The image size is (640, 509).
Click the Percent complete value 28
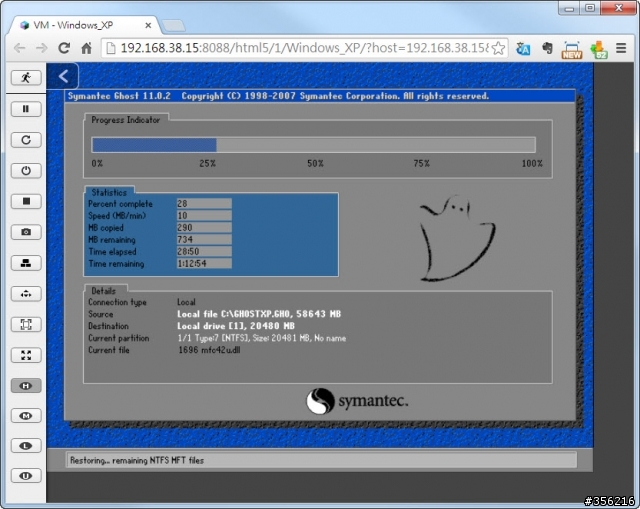[x=204, y=204]
